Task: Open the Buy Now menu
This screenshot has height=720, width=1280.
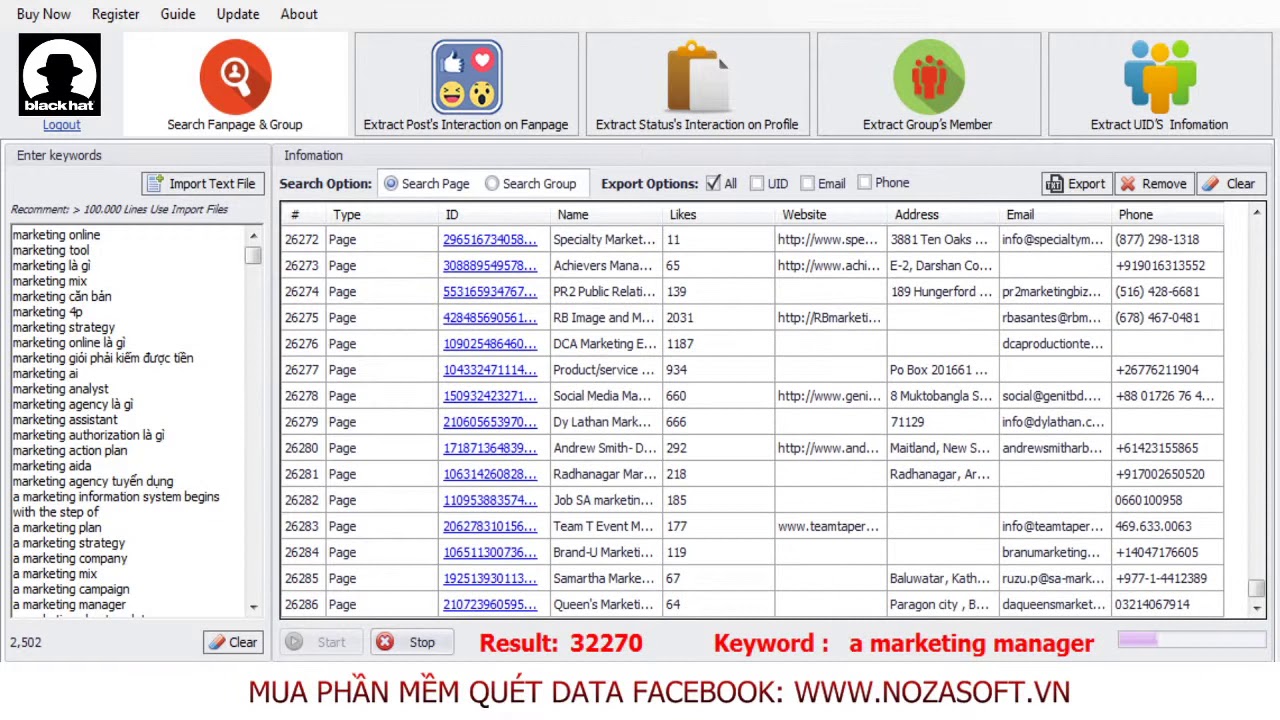Action: 44,14
